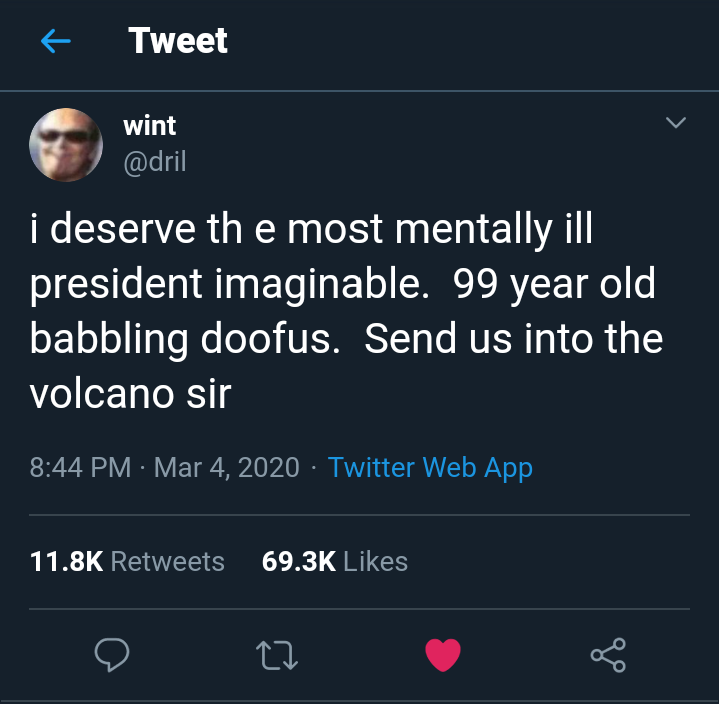
Task: Select the tweet text starting "i deserve"
Action: [346, 310]
